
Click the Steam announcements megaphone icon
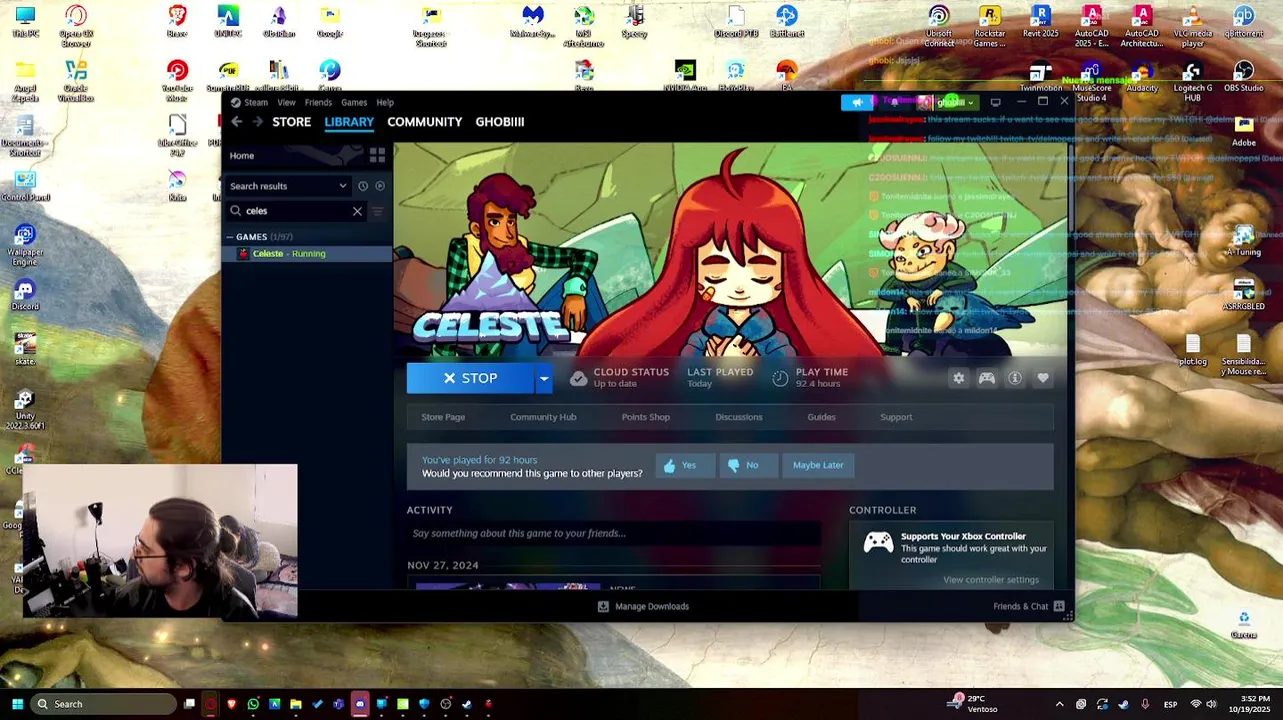[857, 102]
